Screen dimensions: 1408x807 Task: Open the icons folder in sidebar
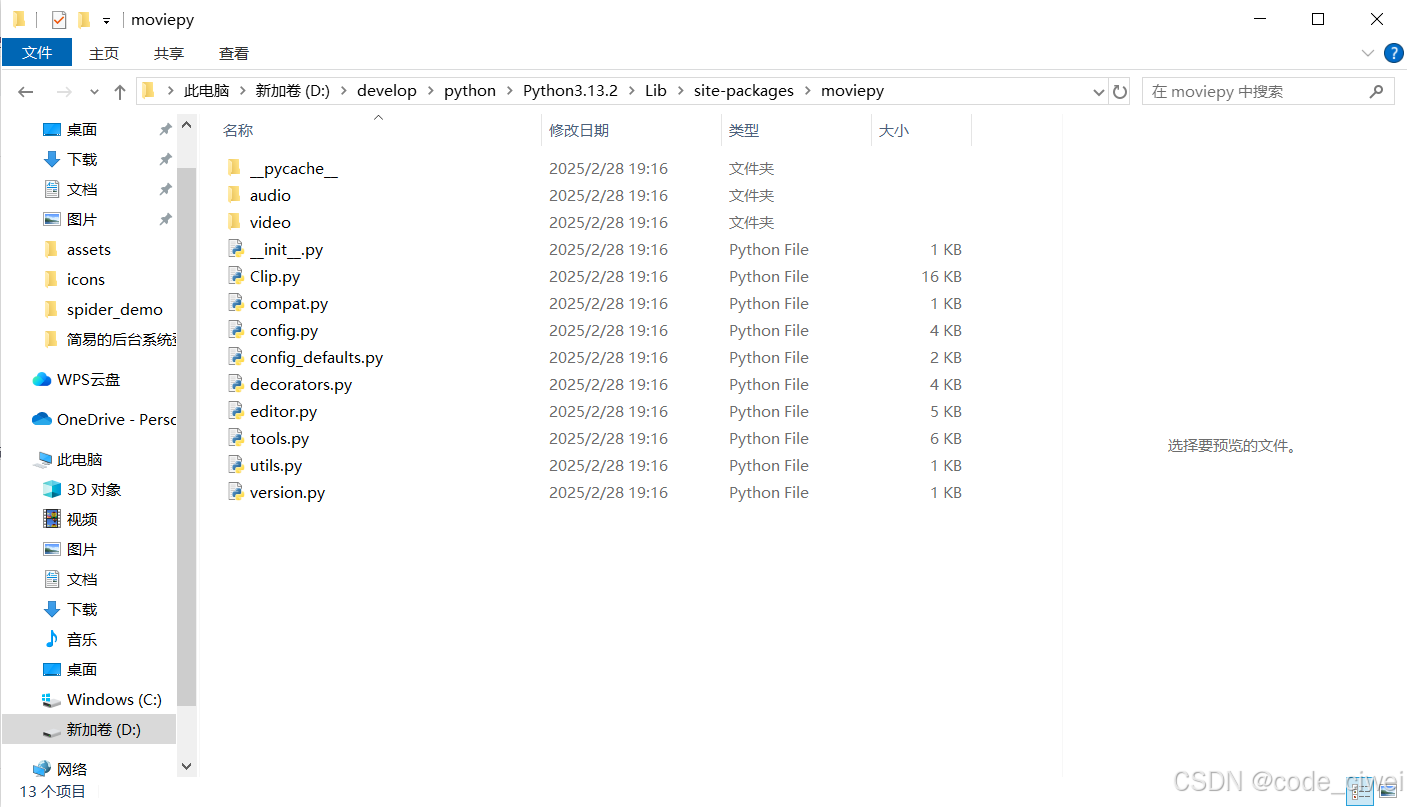(x=74, y=279)
